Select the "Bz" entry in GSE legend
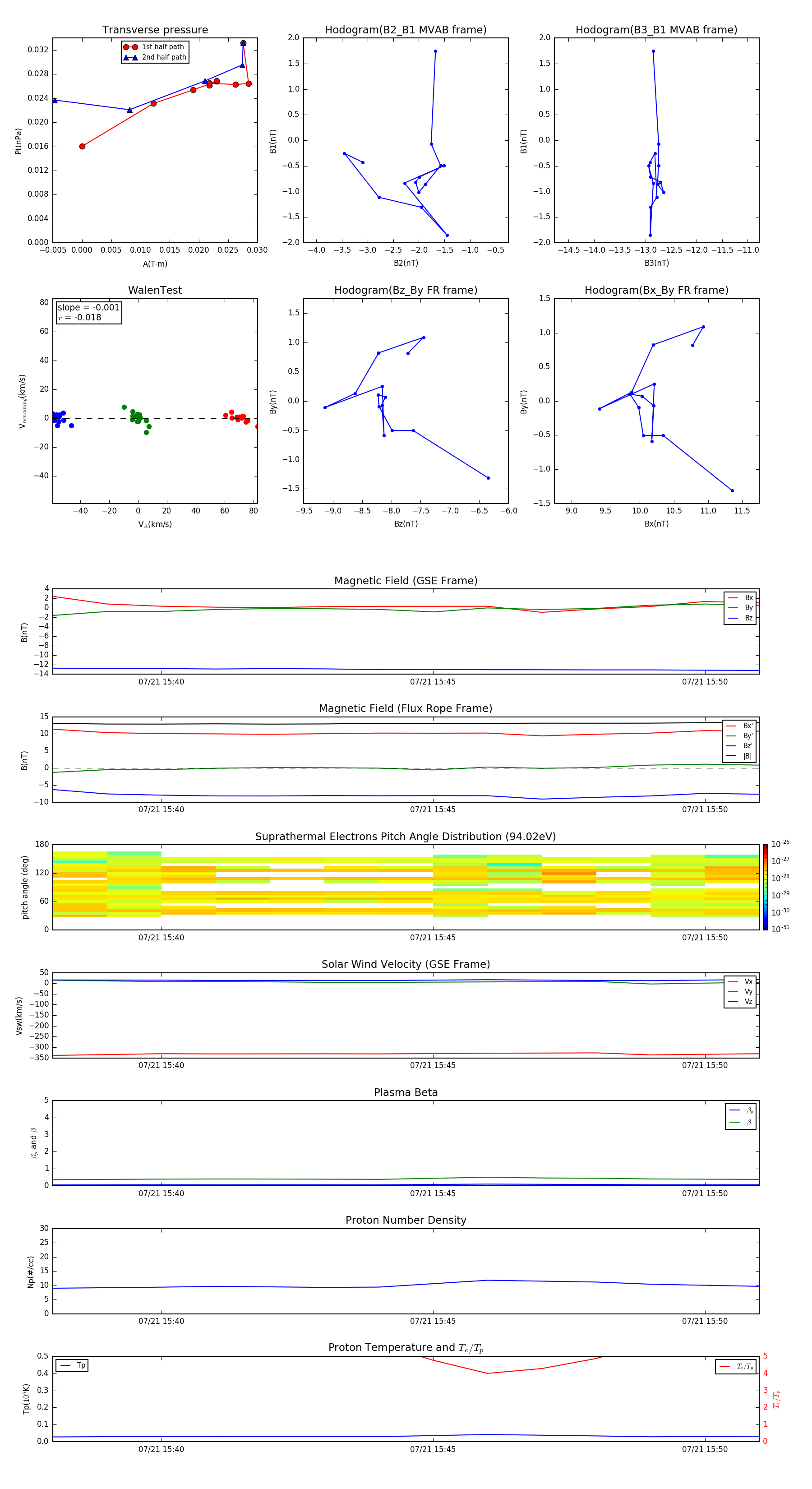This screenshot has height=1489, width=812. 740,618
